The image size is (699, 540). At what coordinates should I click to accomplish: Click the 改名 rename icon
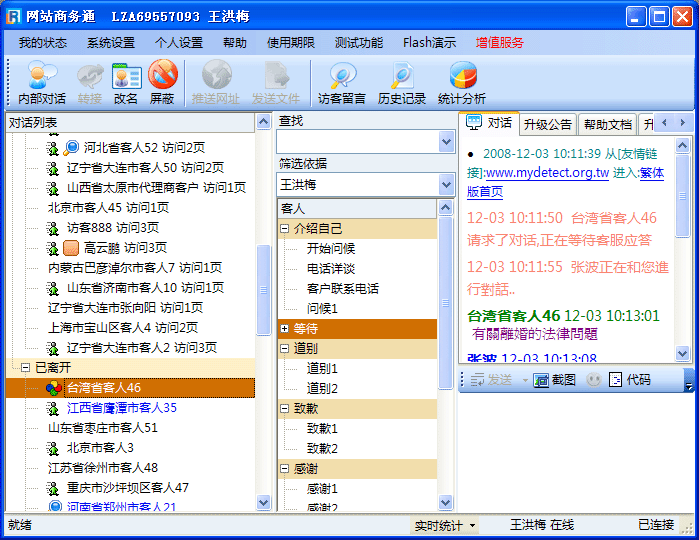pyautogui.click(x=126, y=82)
